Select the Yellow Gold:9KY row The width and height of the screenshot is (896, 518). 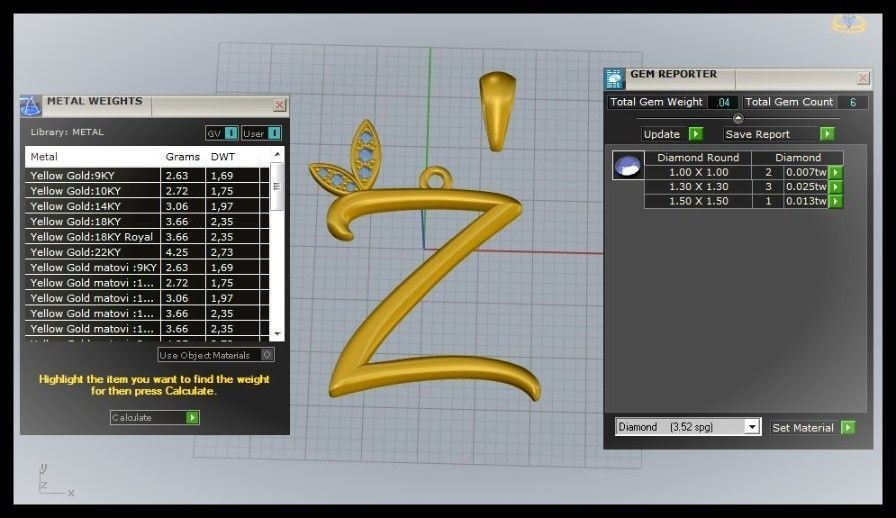pyautogui.click(x=147, y=176)
